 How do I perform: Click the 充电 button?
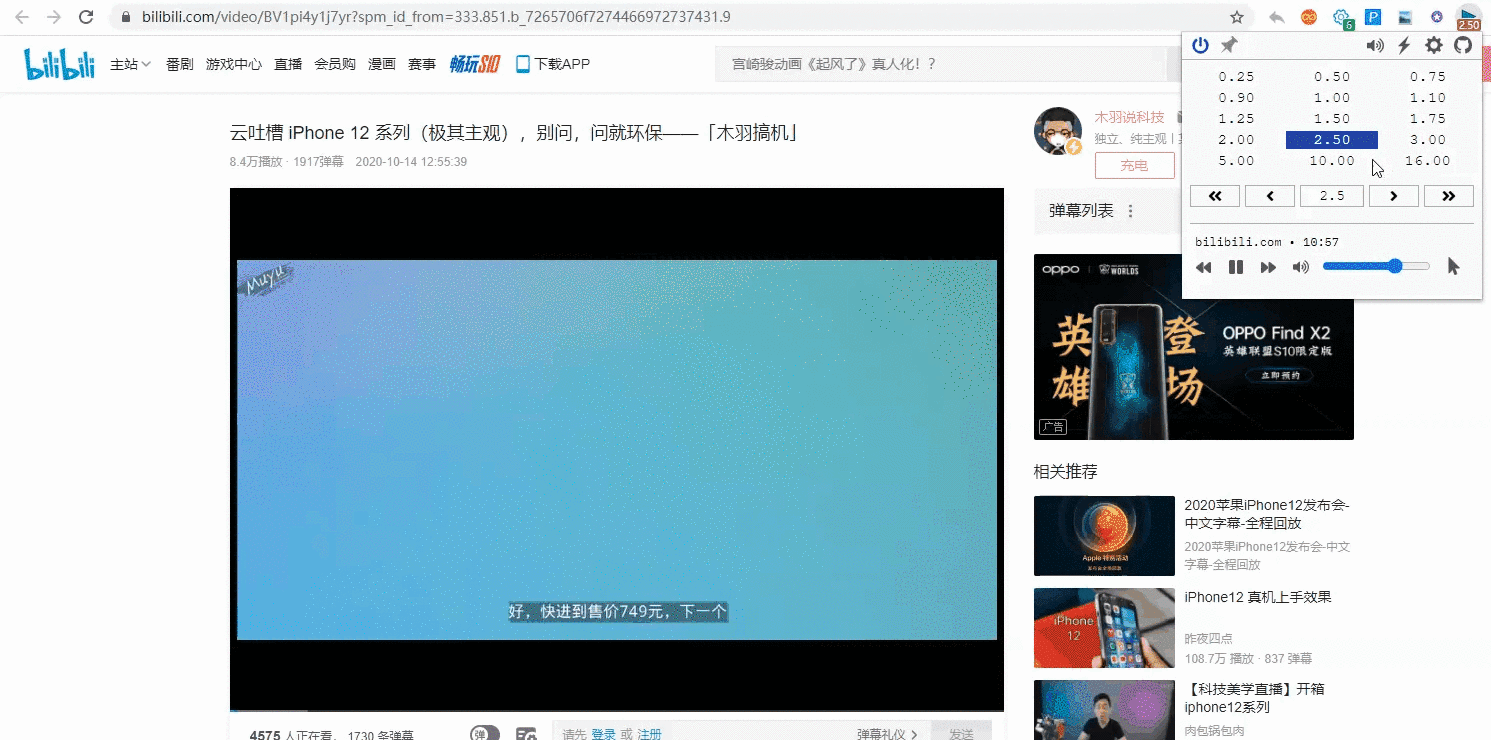(x=1134, y=166)
